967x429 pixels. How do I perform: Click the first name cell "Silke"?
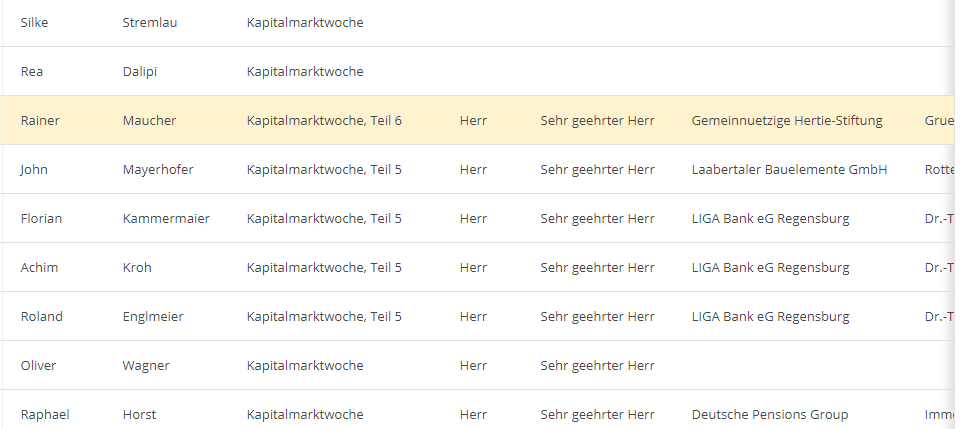point(35,23)
